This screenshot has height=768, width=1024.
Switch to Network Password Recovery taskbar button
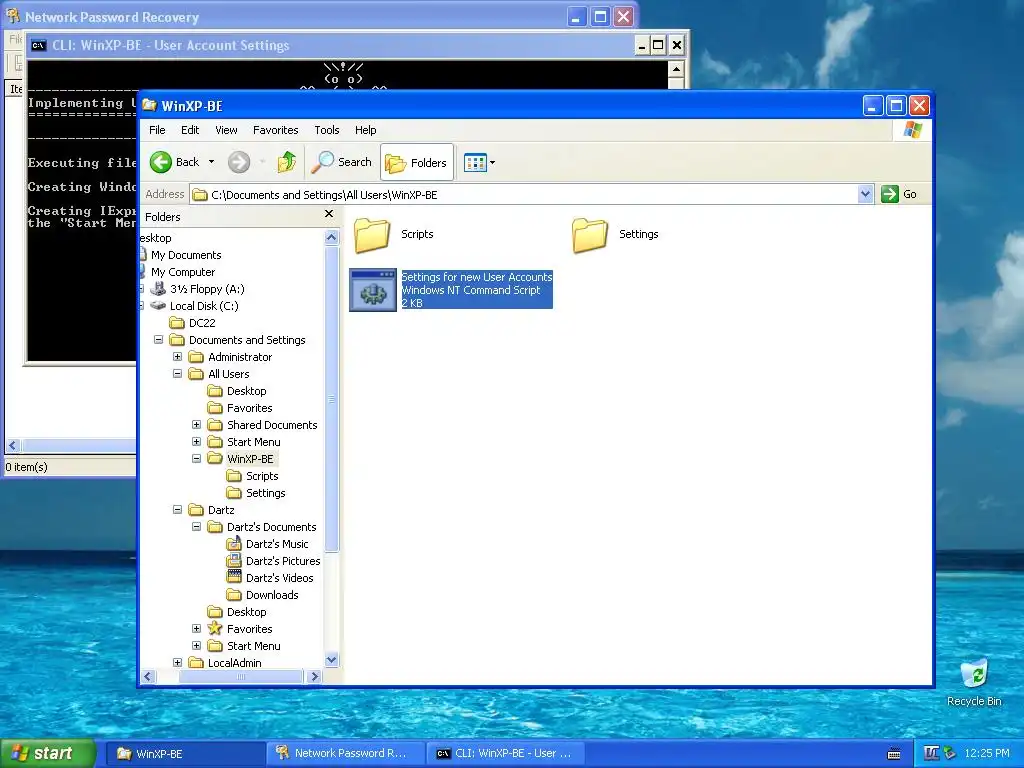[346, 754]
